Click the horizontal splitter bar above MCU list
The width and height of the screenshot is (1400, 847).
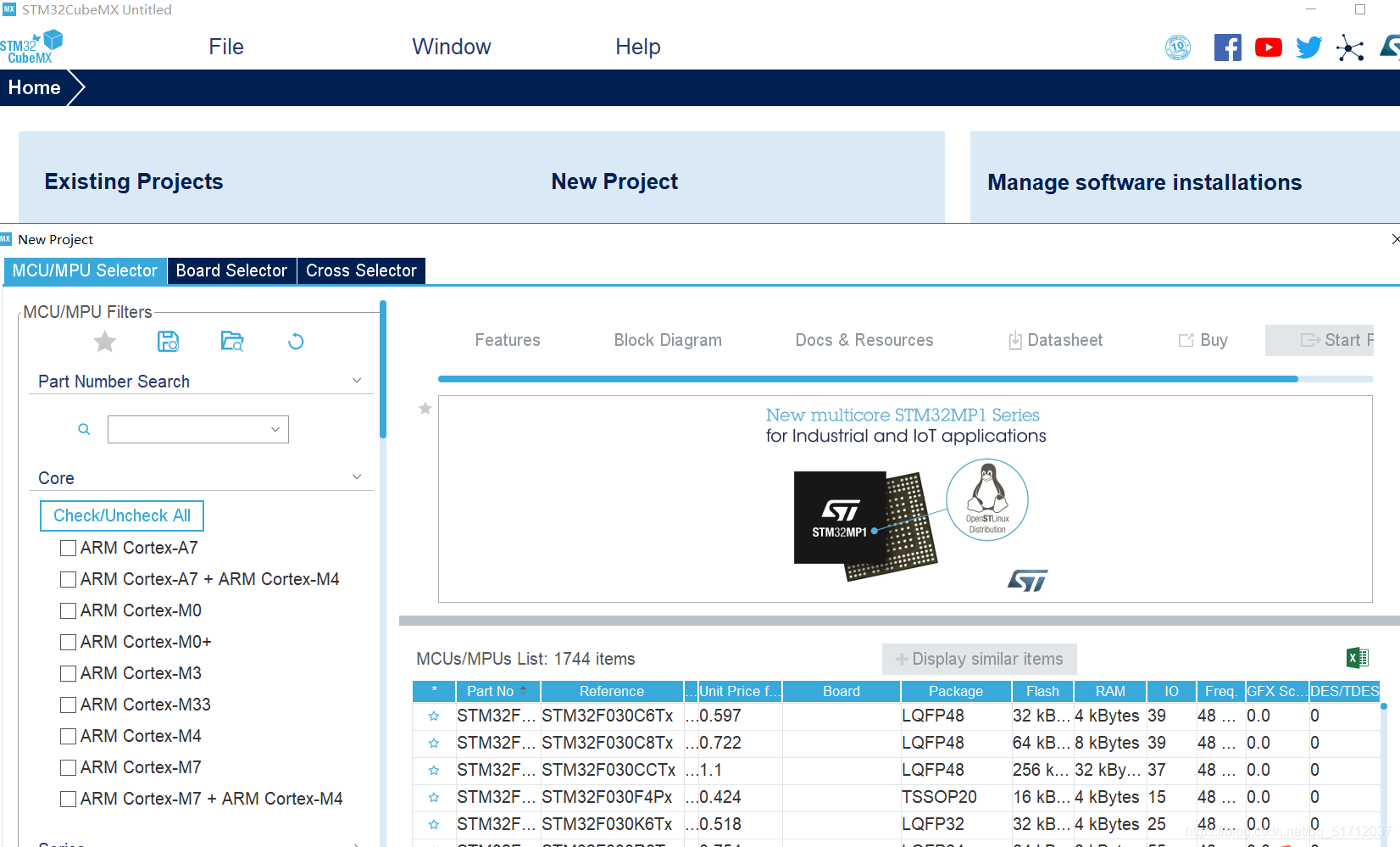click(899, 621)
